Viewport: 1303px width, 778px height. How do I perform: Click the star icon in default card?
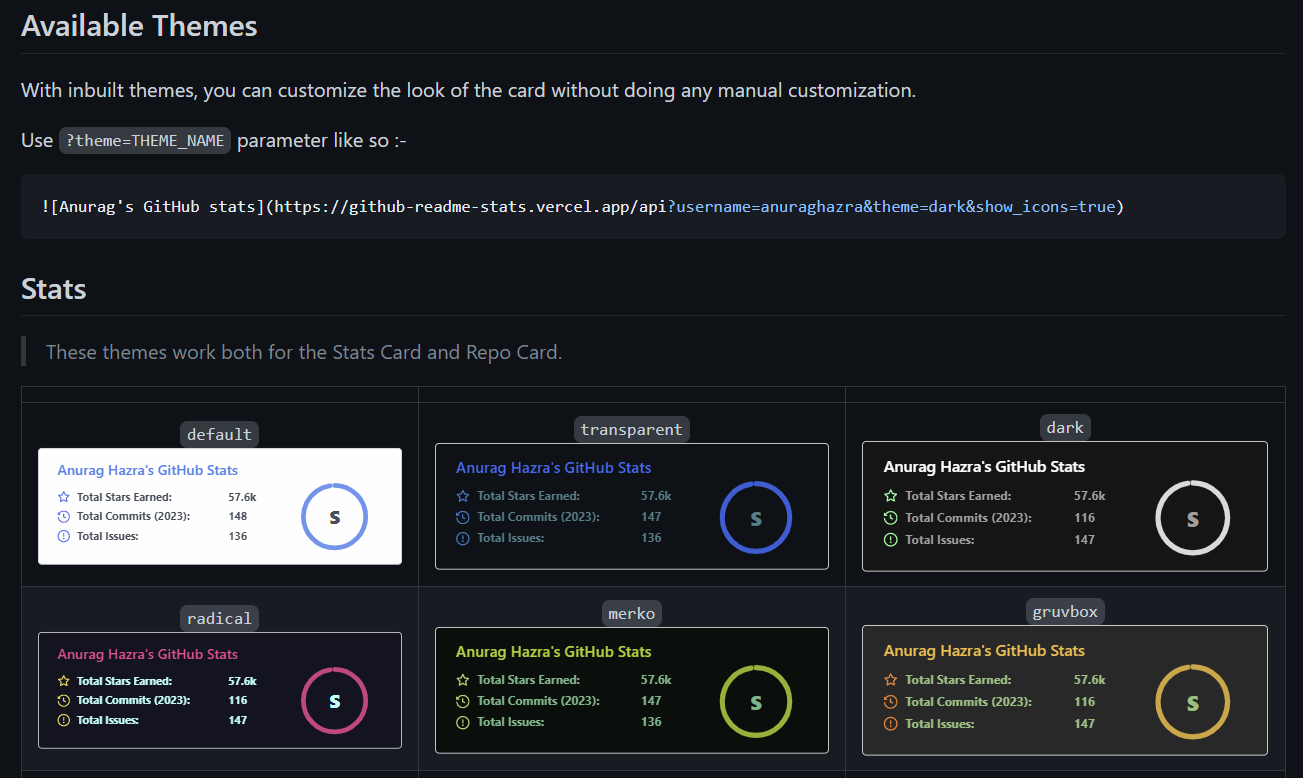tap(64, 497)
